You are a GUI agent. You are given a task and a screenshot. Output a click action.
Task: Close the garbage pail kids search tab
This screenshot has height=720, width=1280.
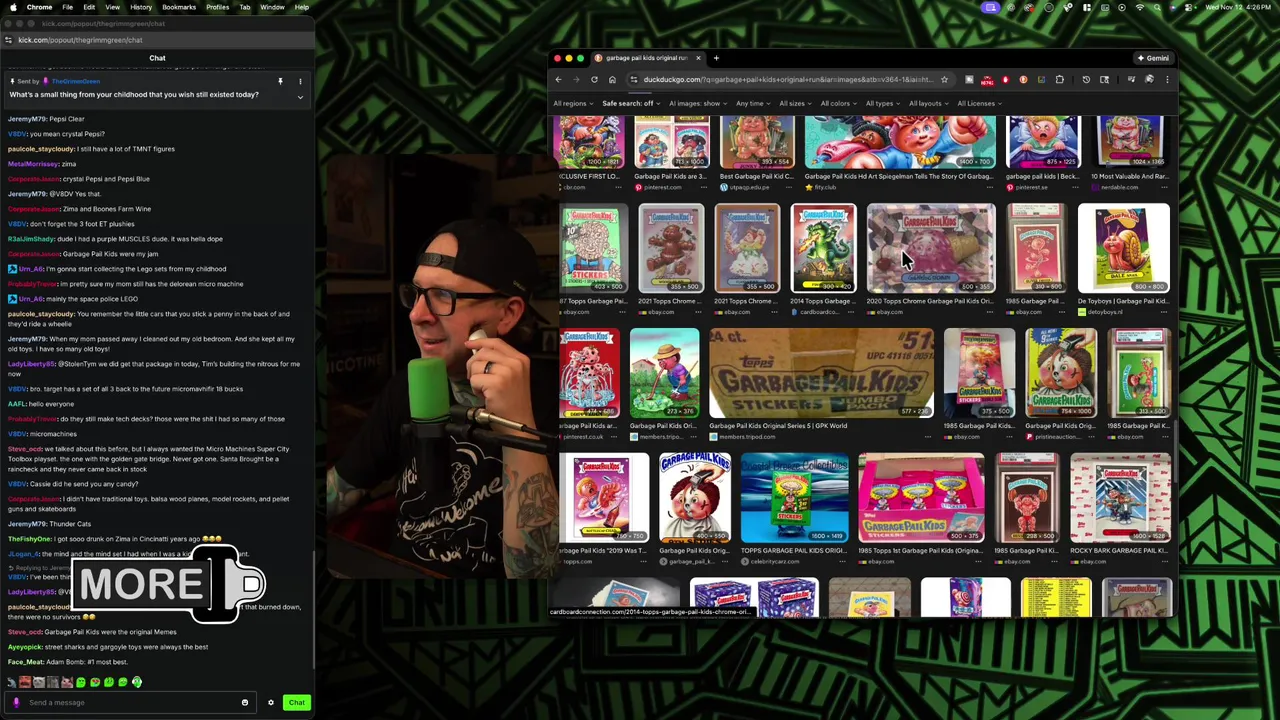click(x=698, y=58)
